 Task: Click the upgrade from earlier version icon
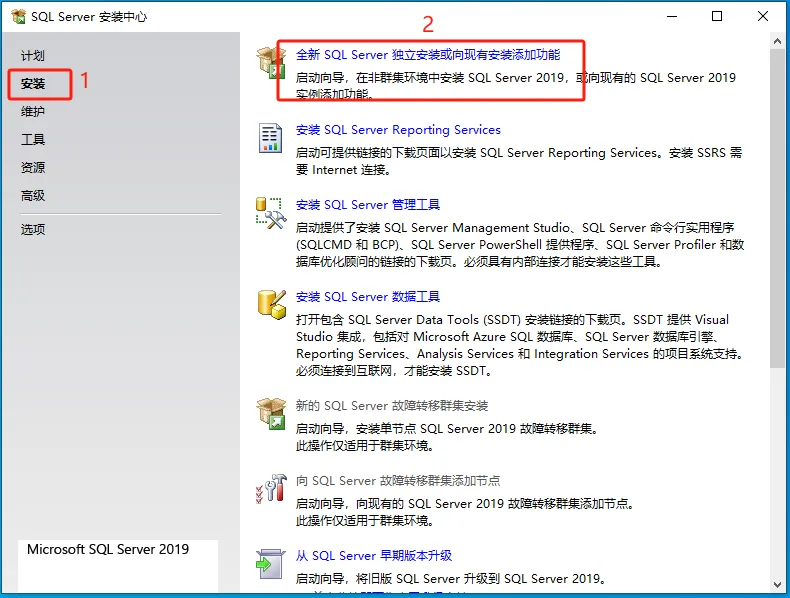coord(271,565)
